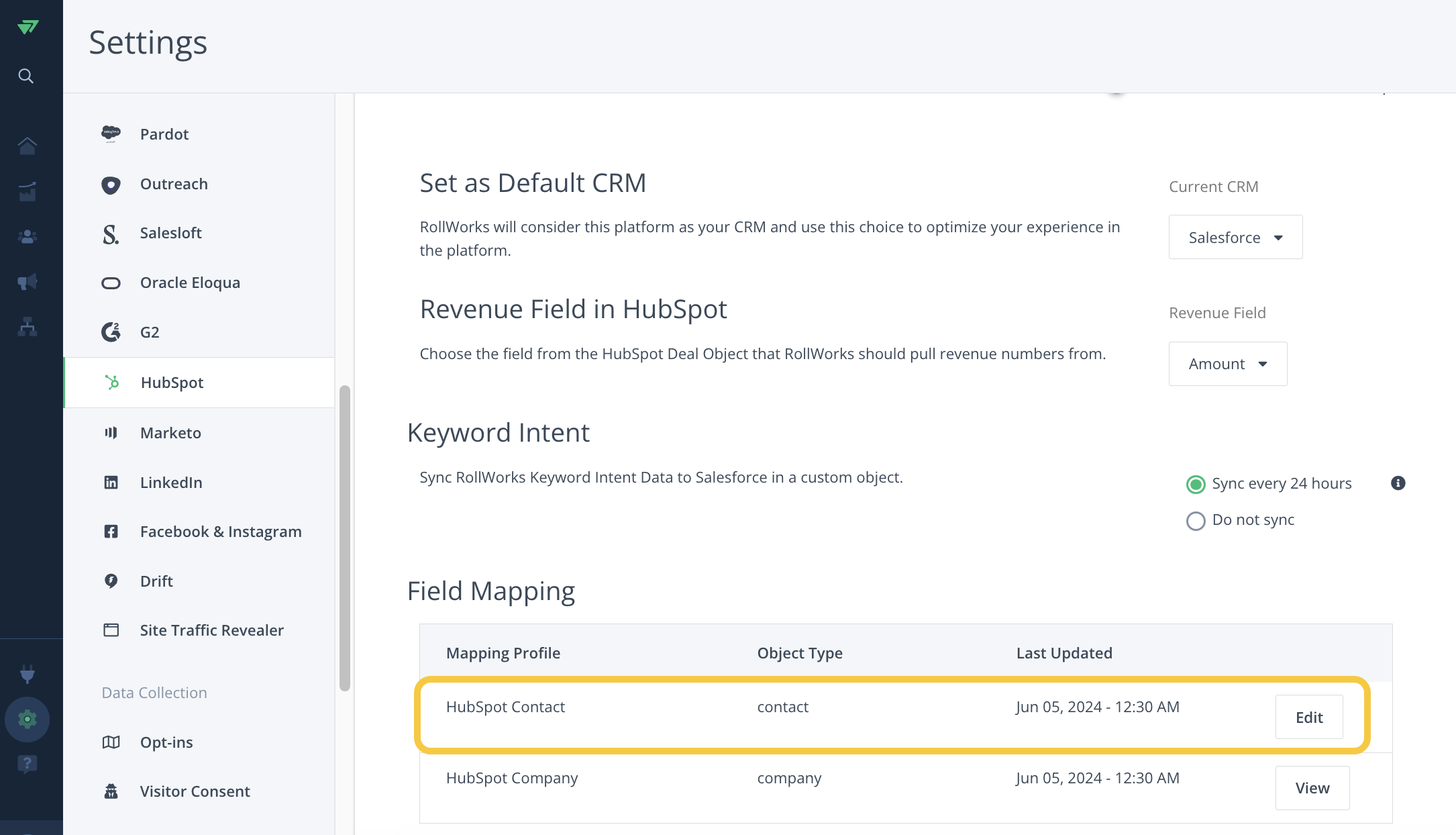Open search from the left rail

[25, 76]
